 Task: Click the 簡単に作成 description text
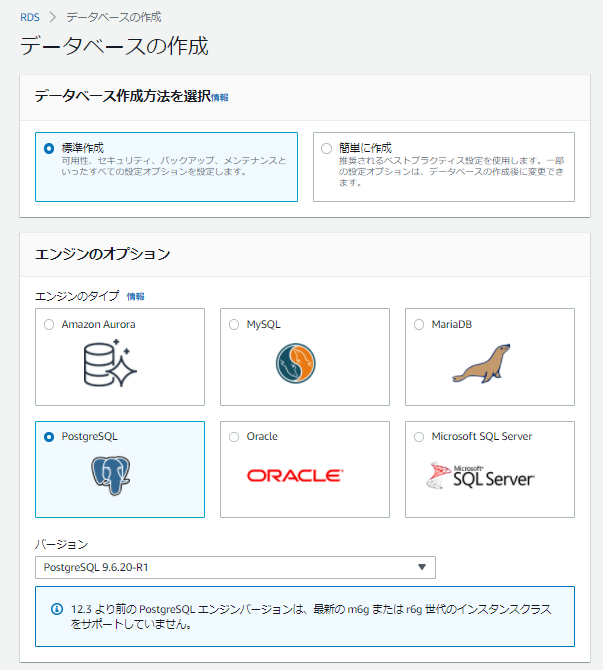tap(452, 171)
